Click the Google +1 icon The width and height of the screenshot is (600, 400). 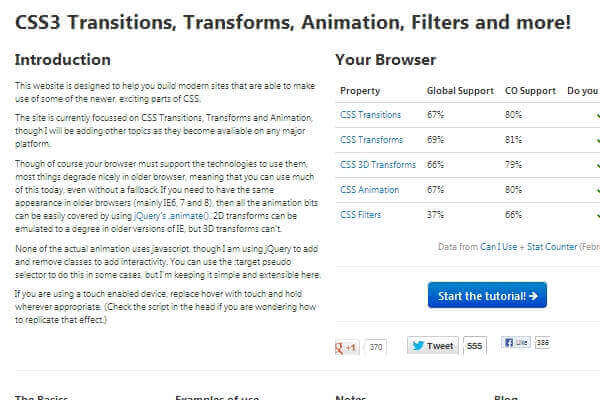346,346
